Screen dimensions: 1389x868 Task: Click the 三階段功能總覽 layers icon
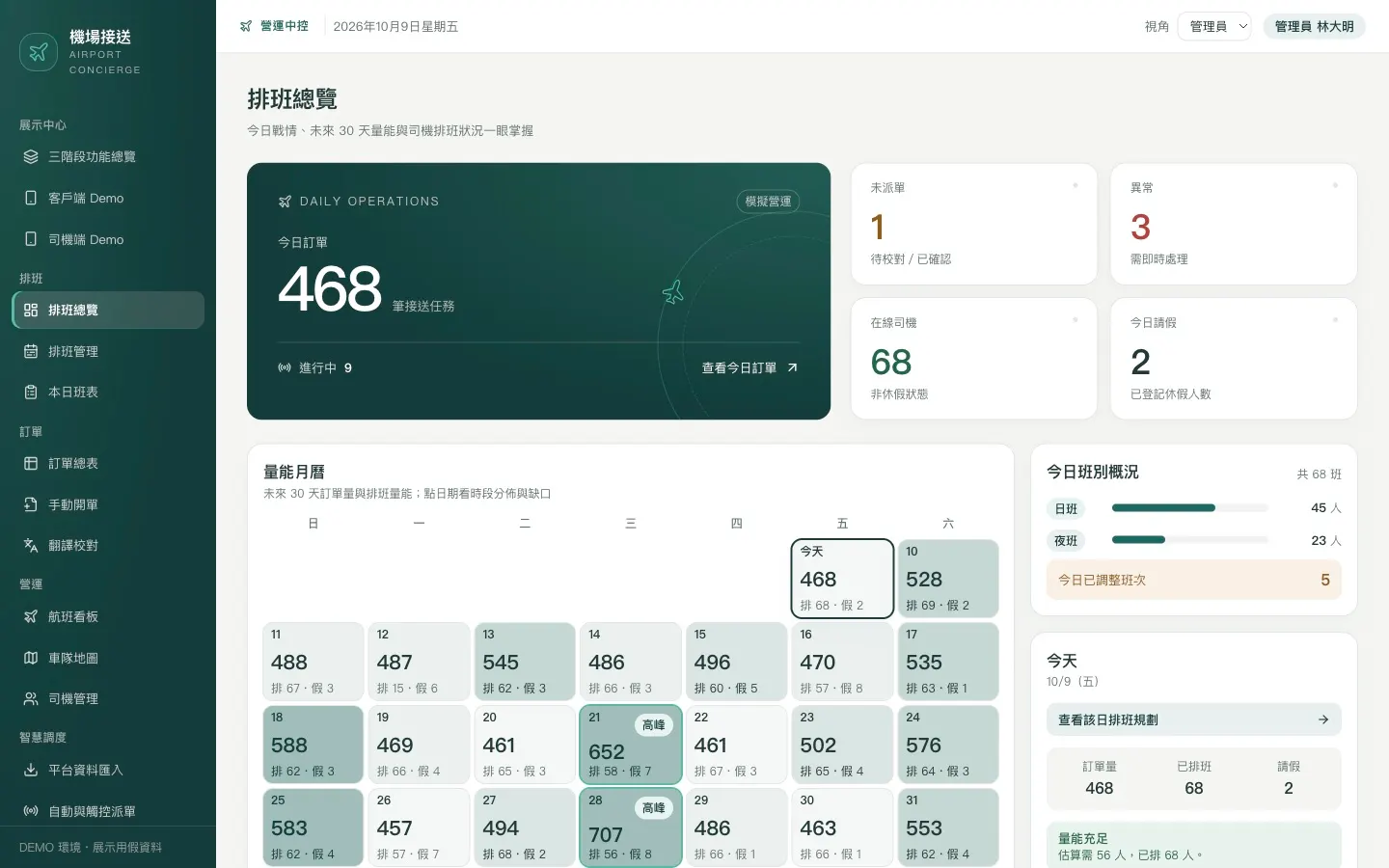[31, 156]
